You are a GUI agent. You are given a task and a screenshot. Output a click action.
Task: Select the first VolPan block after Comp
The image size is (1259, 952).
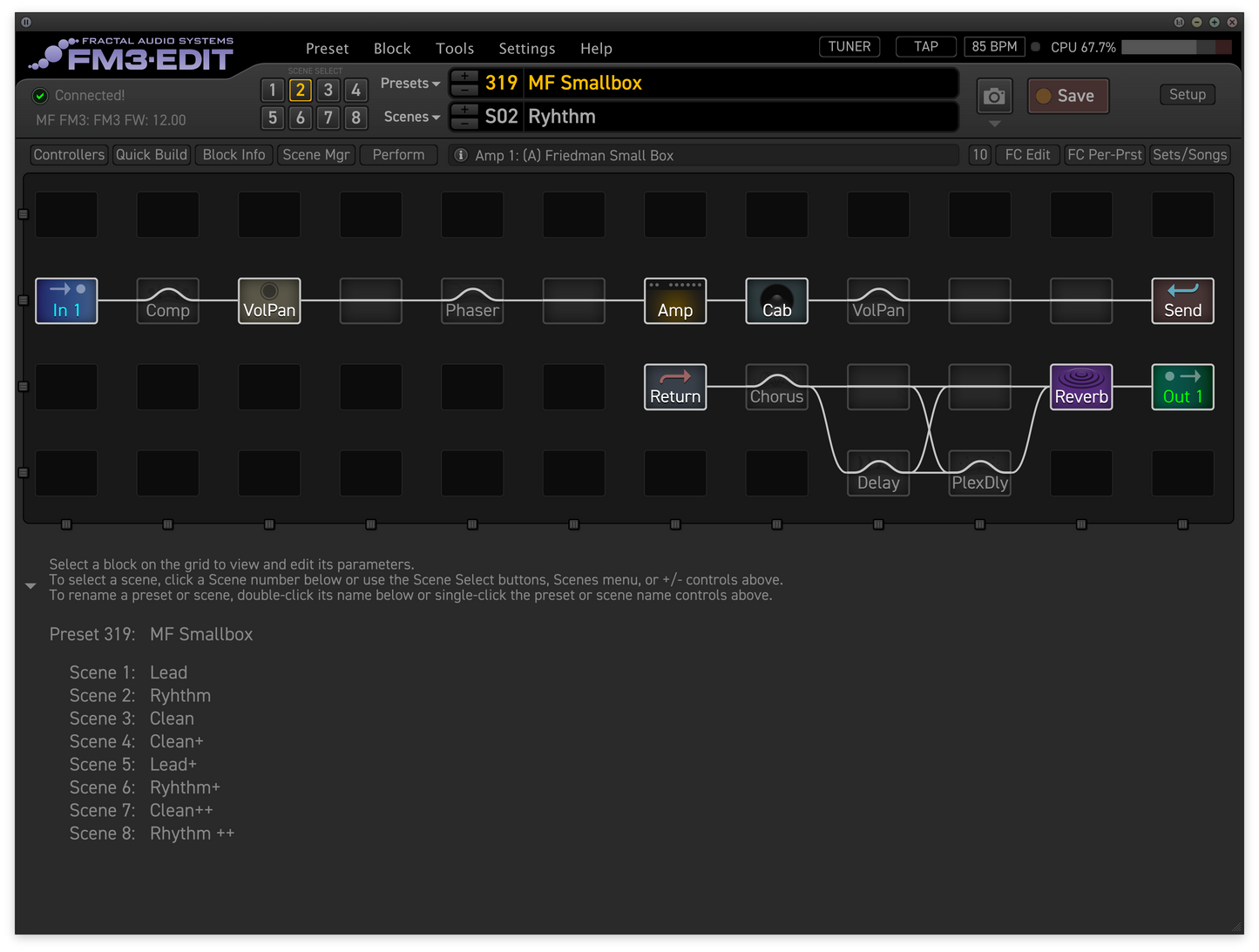[269, 300]
